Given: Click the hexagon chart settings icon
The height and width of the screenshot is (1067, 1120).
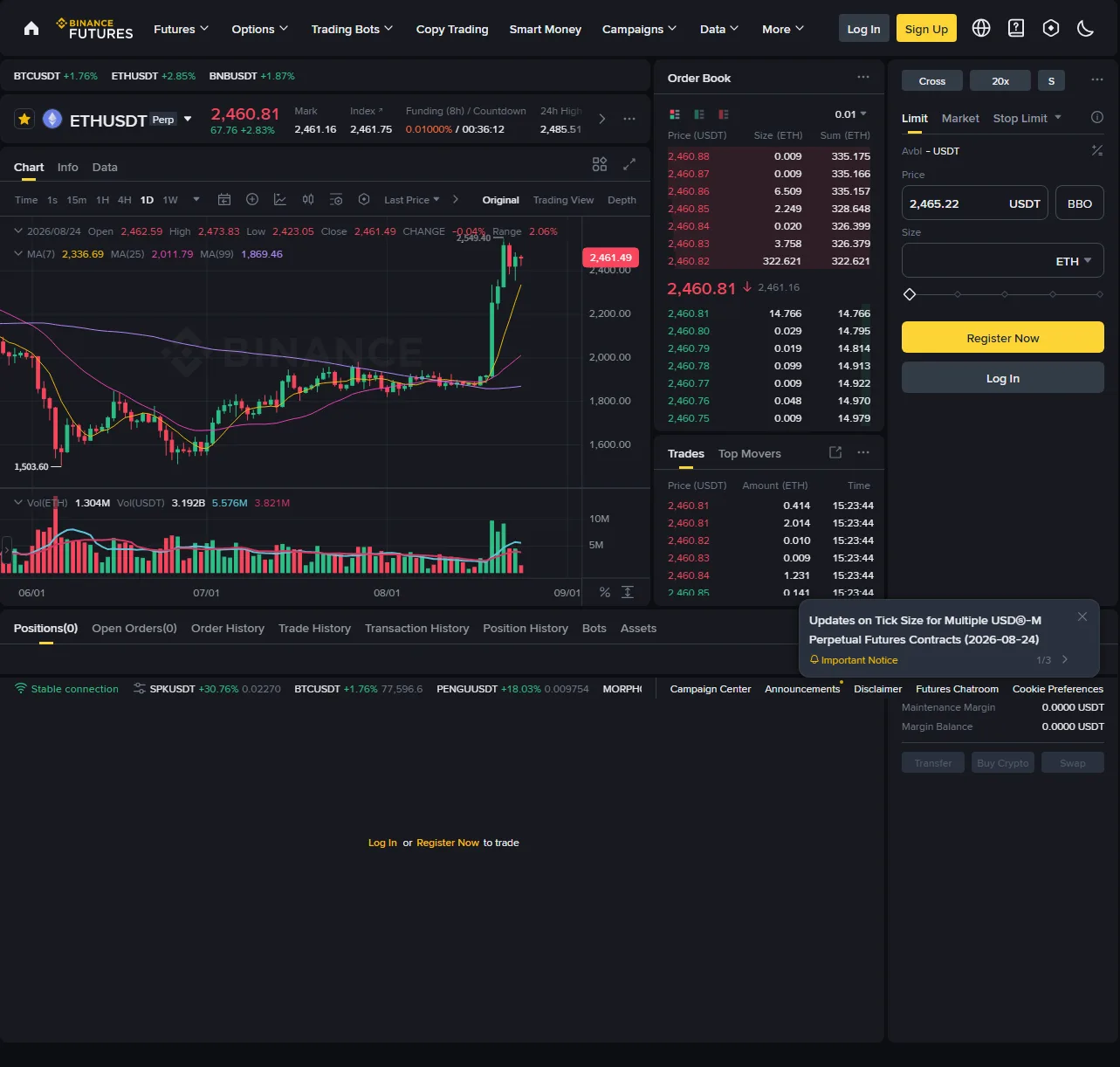Looking at the screenshot, I should pyautogui.click(x=364, y=200).
